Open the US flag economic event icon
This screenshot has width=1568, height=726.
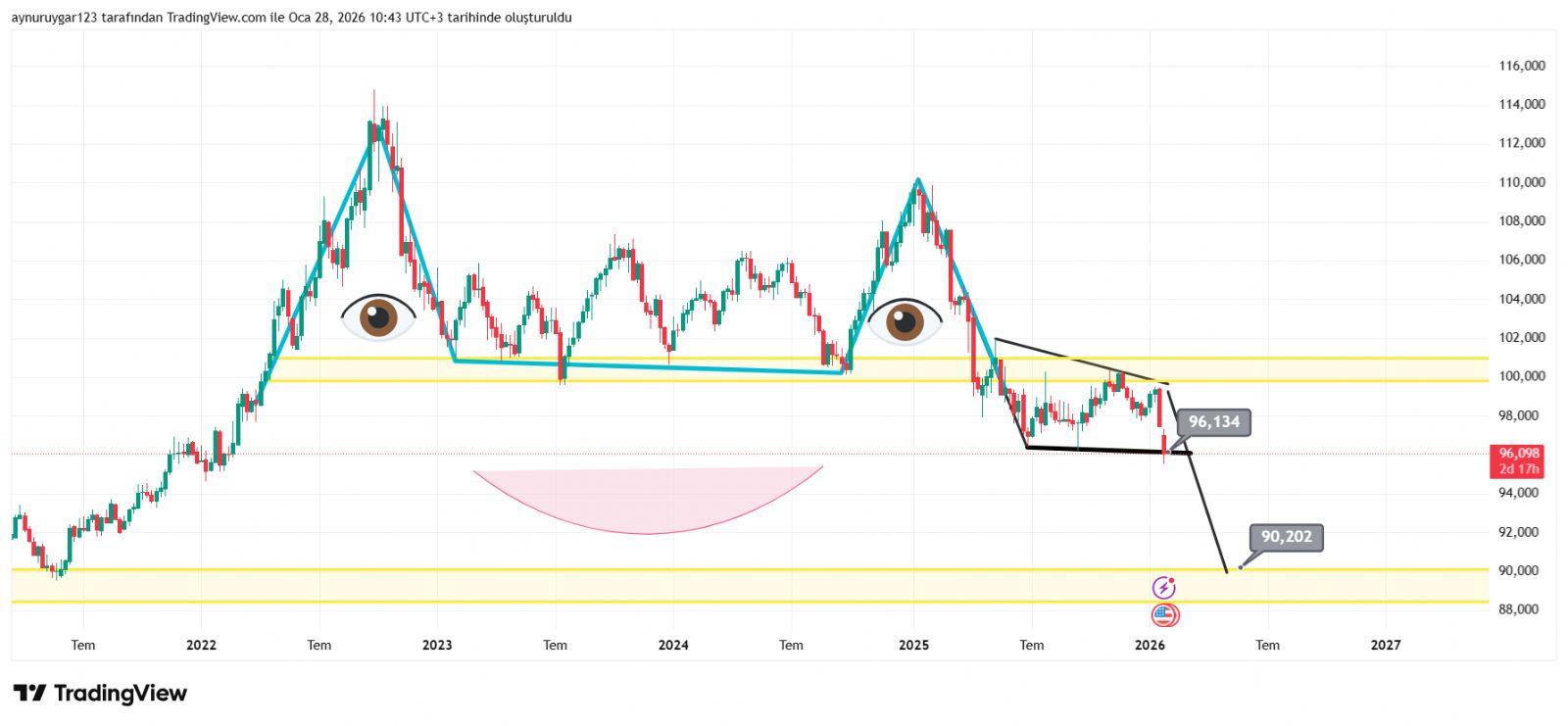[x=1164, y=615]
